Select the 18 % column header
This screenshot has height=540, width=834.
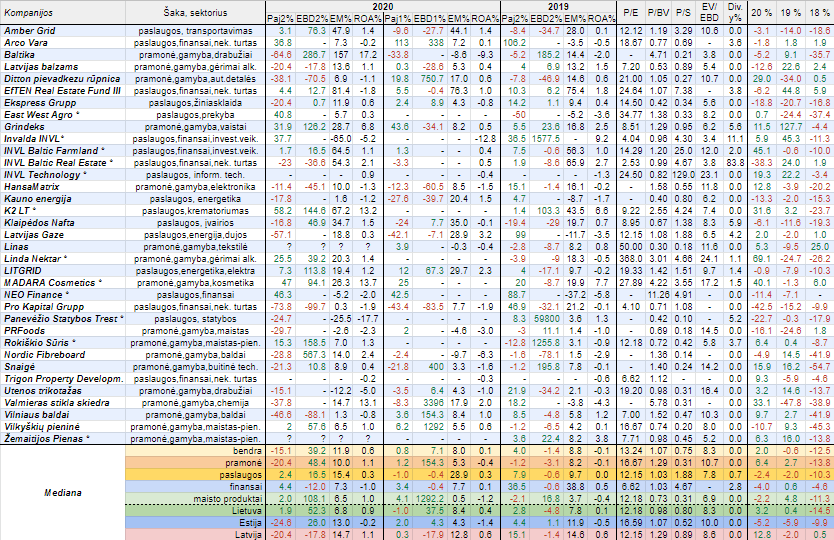819,12
